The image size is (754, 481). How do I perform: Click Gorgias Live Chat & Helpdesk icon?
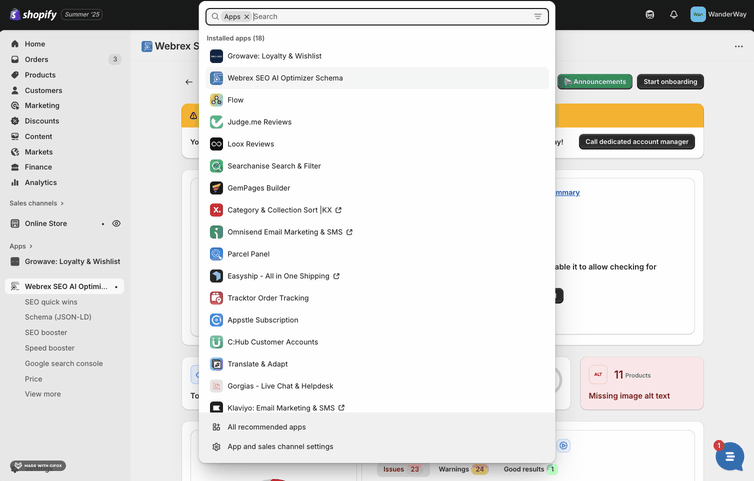216,386
